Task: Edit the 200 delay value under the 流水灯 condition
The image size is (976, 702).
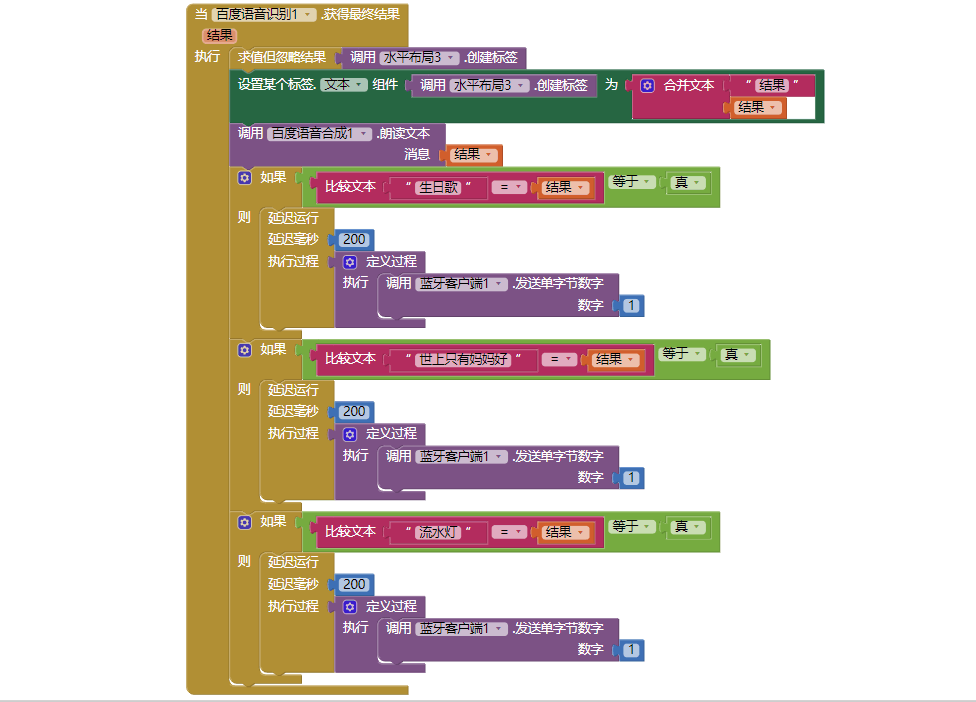Action: point(354,585)
